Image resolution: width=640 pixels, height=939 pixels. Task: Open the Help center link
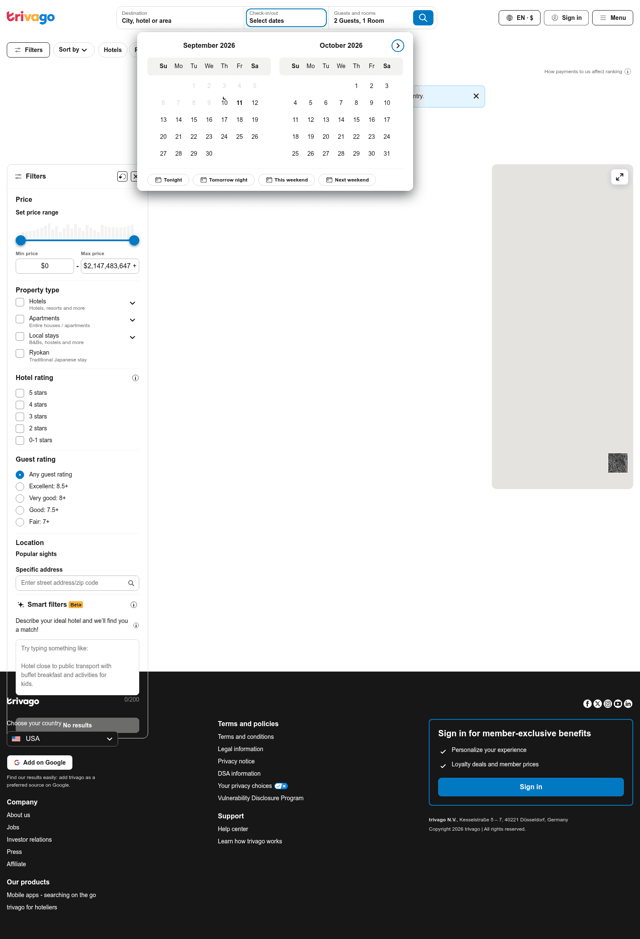(233, 829)
